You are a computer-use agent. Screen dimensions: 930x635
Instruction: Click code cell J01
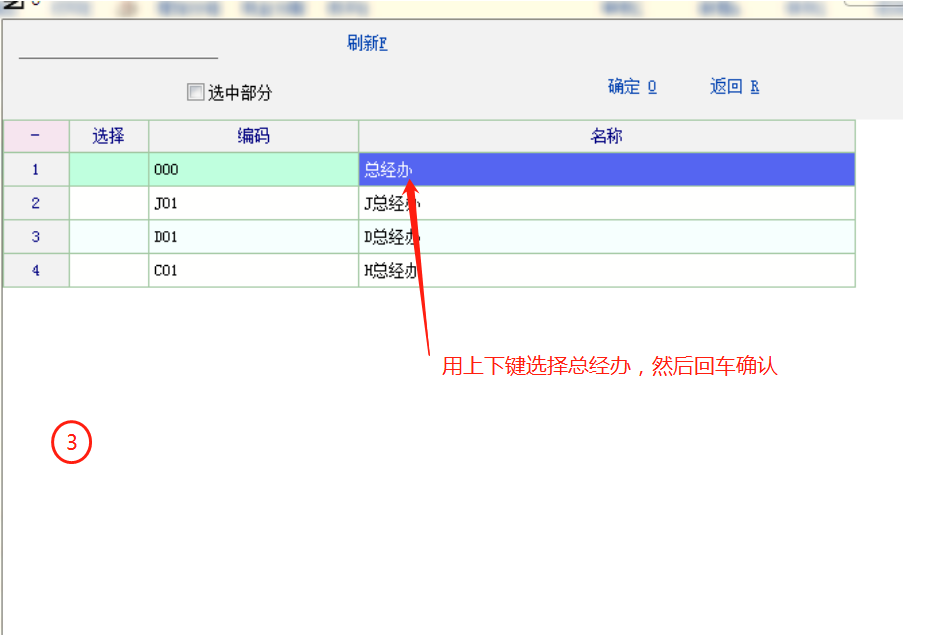(253, 204)
